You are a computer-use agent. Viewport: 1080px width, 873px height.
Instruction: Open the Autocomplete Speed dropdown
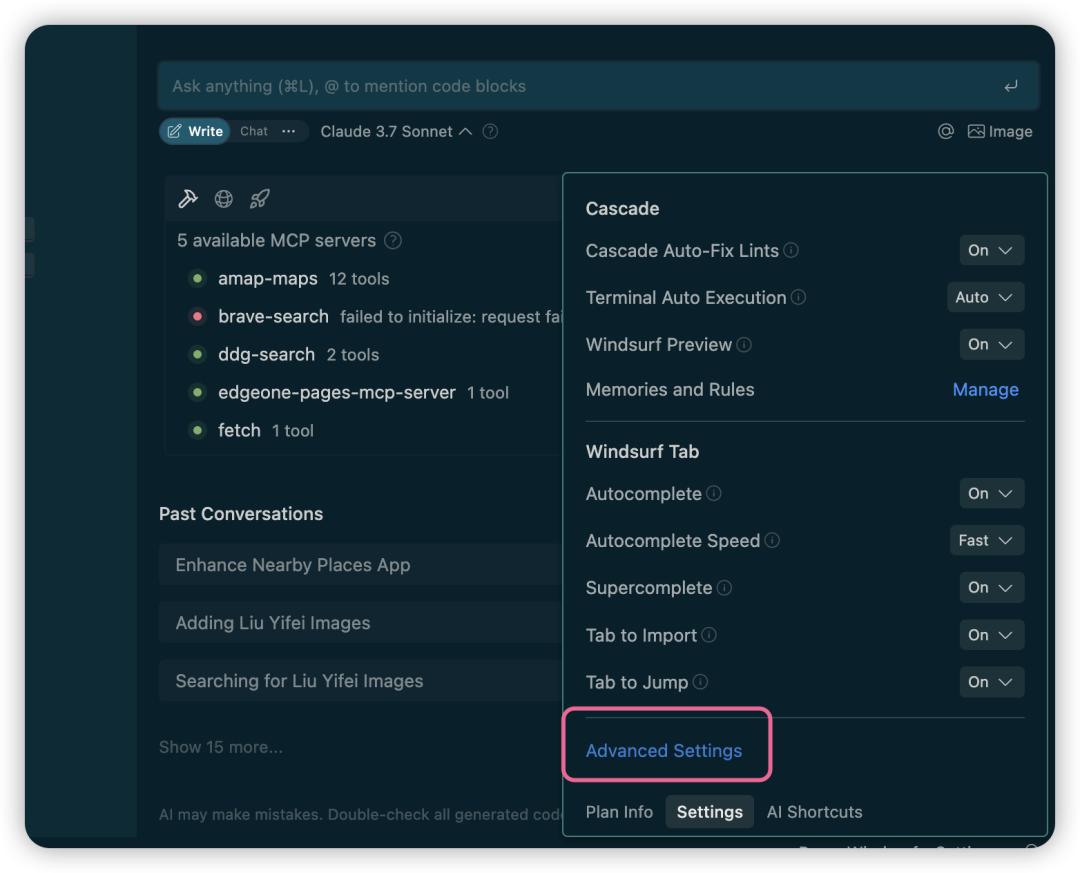coord(986,540)
